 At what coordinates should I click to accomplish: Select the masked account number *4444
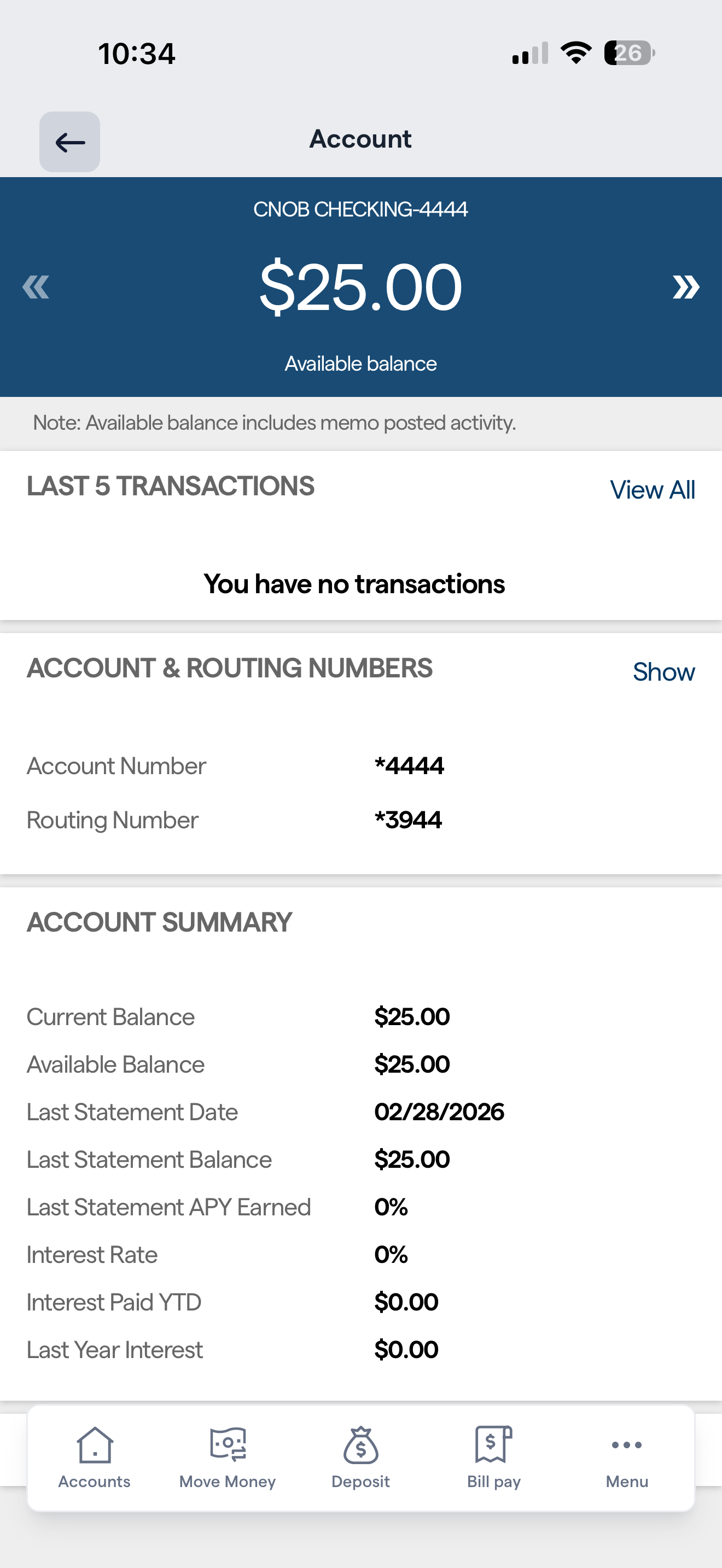coord(409,766)
